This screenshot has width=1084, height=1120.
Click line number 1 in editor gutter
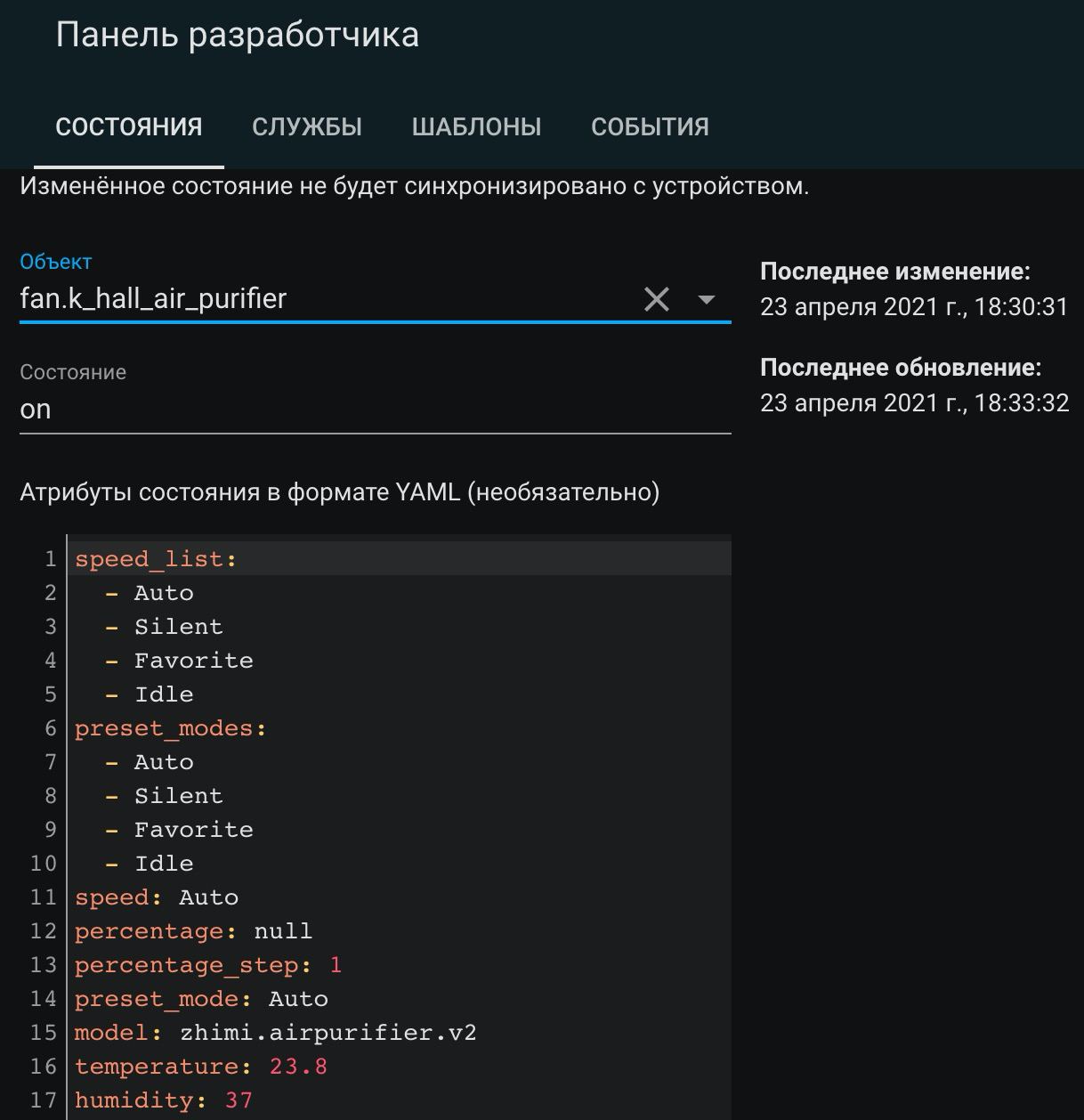(51, 559)
